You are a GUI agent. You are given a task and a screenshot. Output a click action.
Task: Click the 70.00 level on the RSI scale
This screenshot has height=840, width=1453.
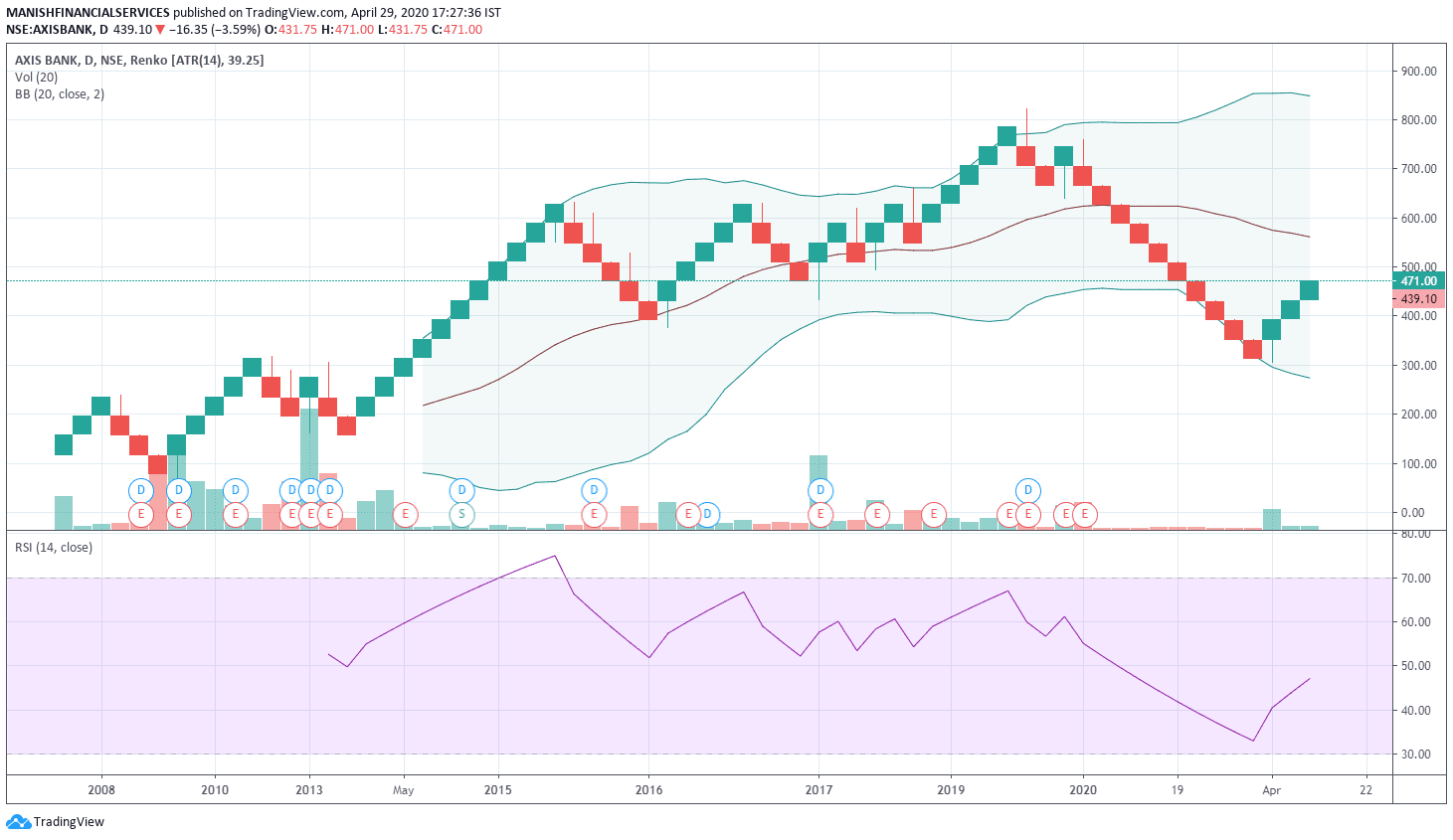tap(1416, 579)
